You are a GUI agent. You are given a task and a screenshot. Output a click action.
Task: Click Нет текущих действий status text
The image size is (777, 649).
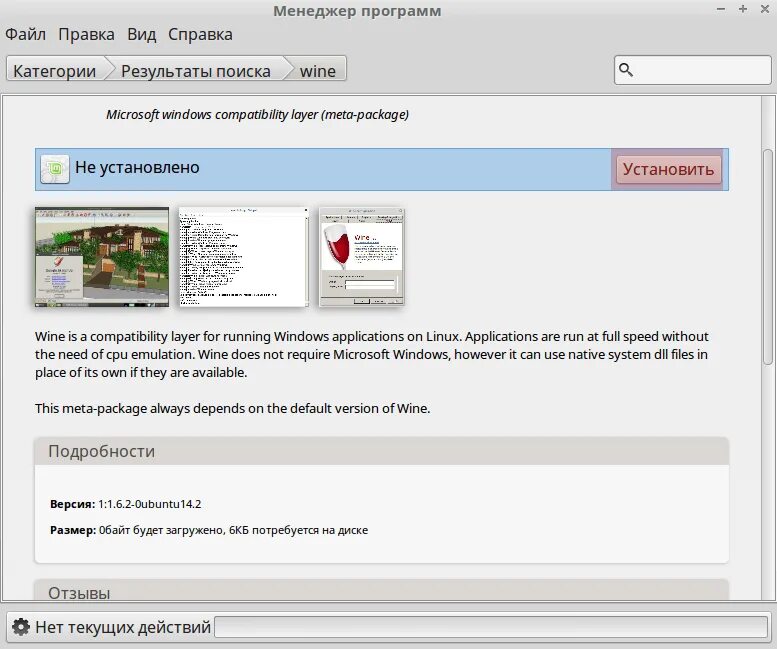(x=123, y=627)
